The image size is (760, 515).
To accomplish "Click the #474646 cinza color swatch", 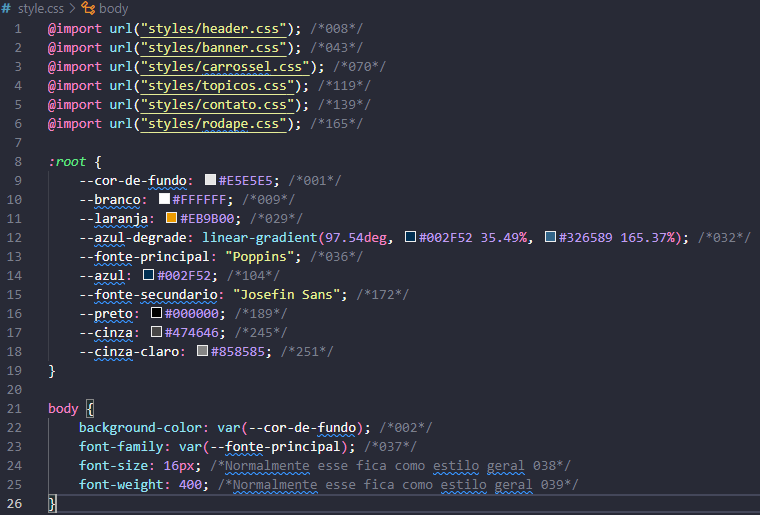I will tap(156, 331).
